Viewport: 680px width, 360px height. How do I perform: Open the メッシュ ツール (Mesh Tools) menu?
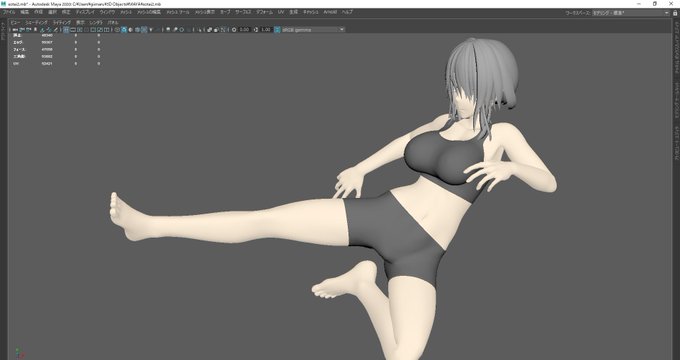pyautogui.click(x=178, y=12)
